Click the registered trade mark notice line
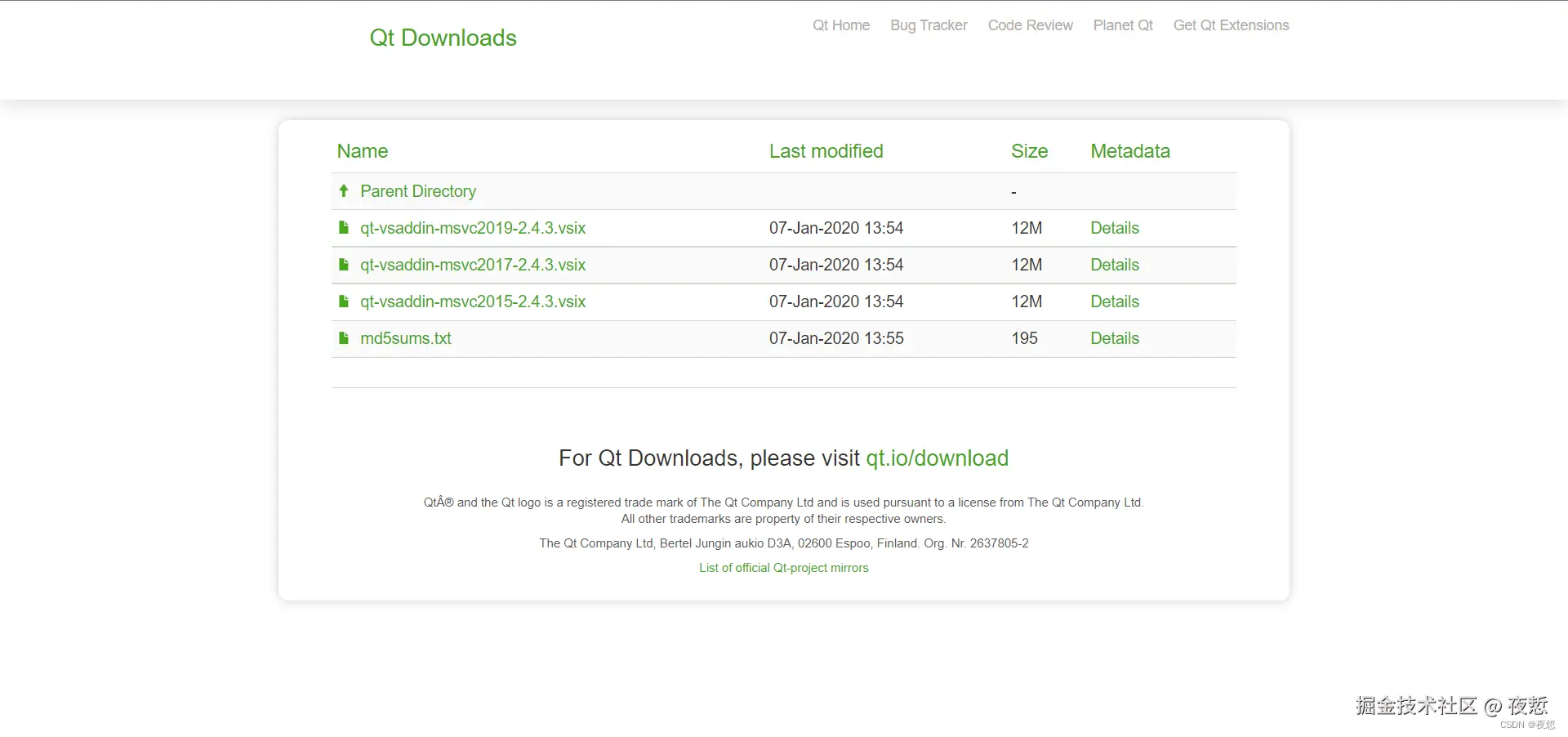Screen dimensions: 1568x737 (784, 502)
